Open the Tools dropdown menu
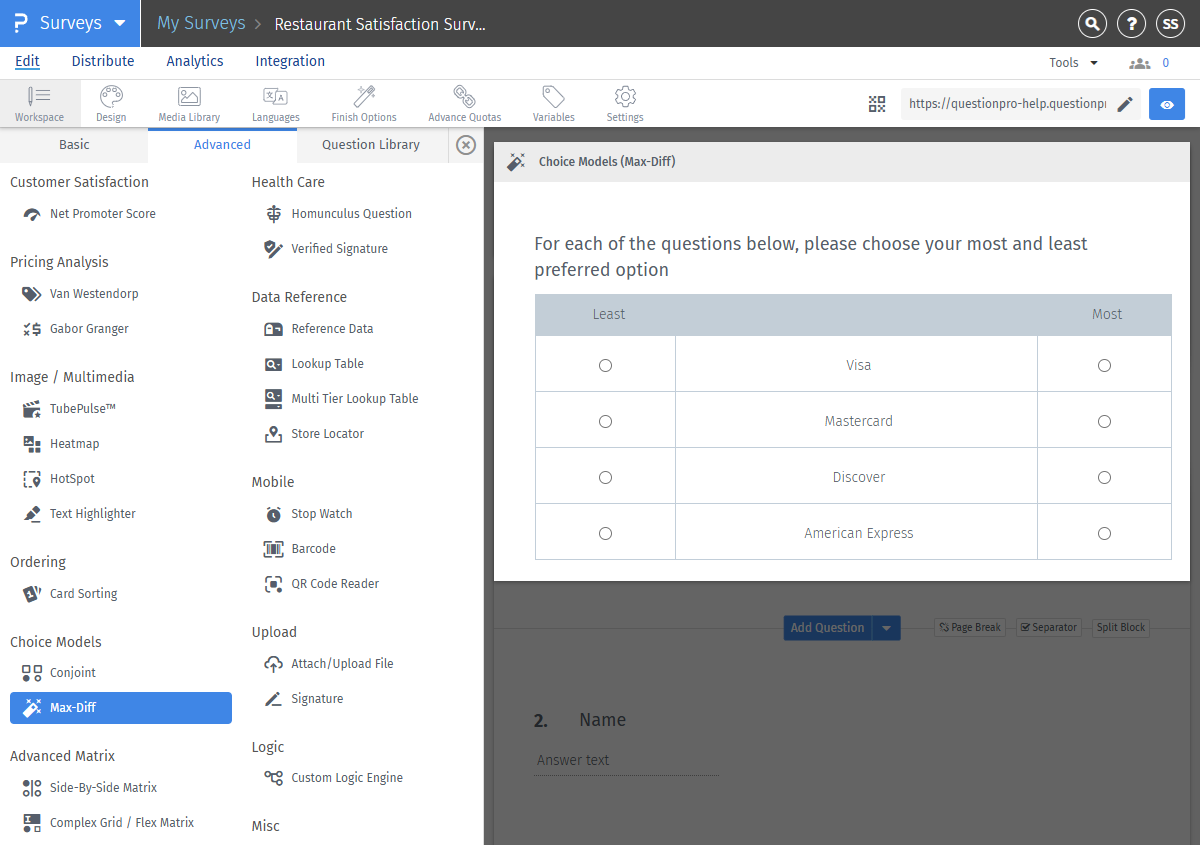This screenshot has width=1200, height=845. [x=1073, y=63]
